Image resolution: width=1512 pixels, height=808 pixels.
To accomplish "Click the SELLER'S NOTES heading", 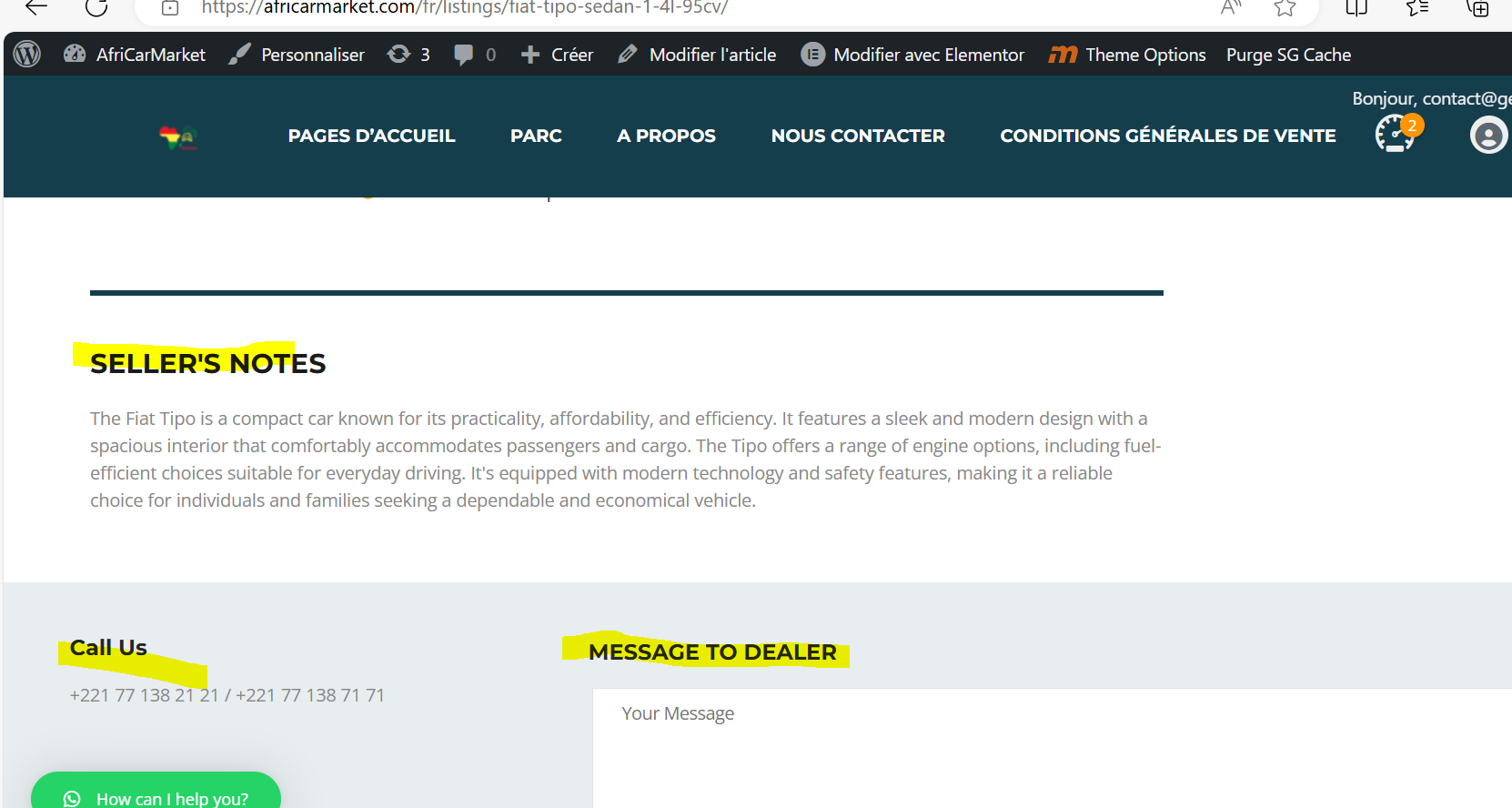I will coord(207,363).
